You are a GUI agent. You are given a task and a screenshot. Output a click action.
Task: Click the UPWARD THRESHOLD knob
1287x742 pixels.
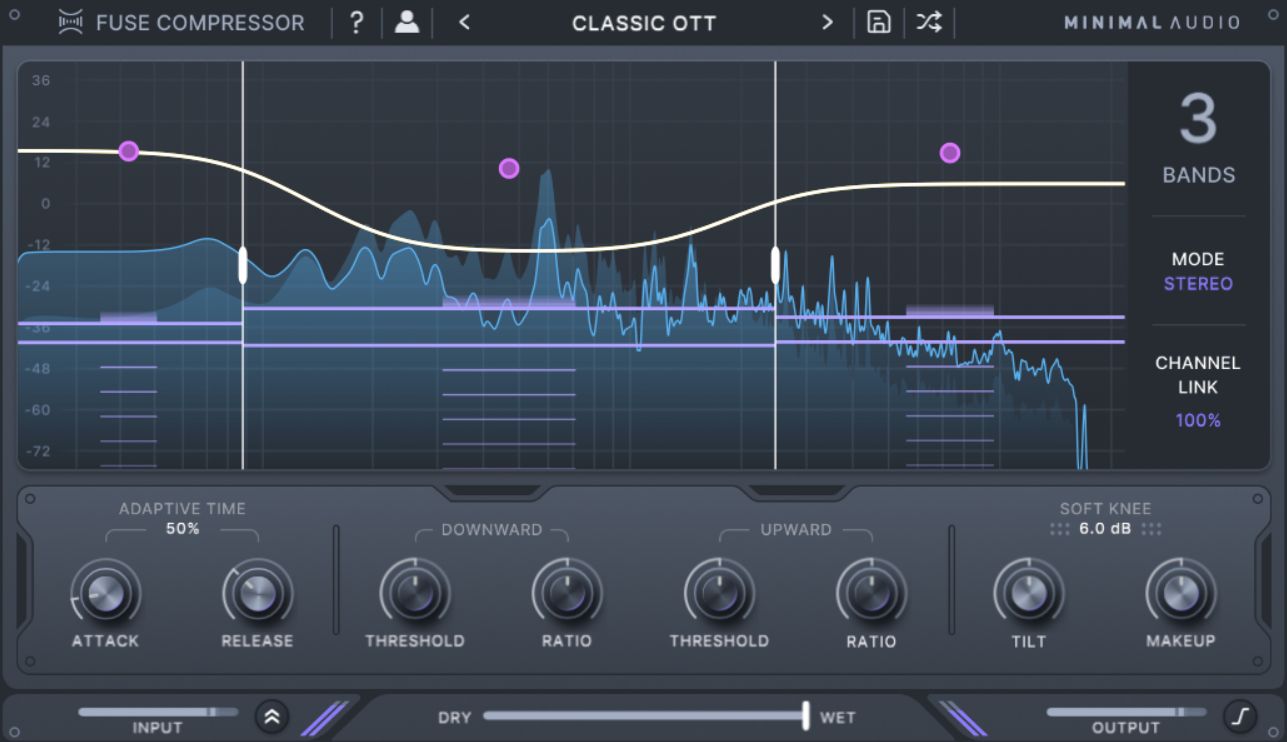click(719, 594)
